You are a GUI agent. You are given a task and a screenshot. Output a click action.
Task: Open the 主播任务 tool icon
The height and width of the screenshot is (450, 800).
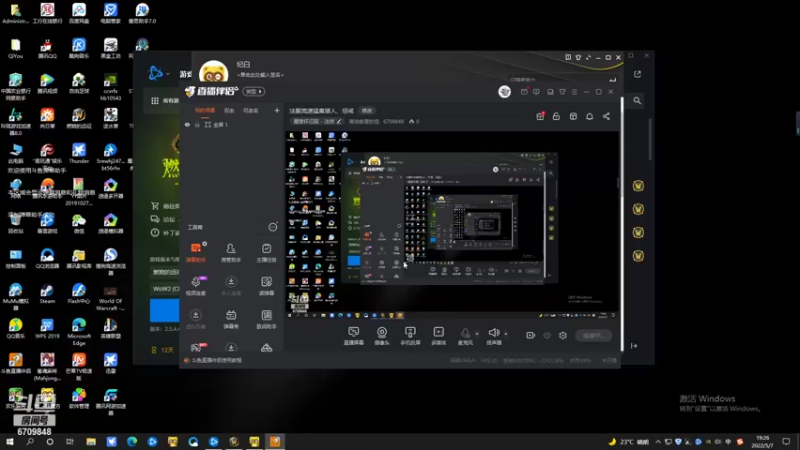pos(266,252)
